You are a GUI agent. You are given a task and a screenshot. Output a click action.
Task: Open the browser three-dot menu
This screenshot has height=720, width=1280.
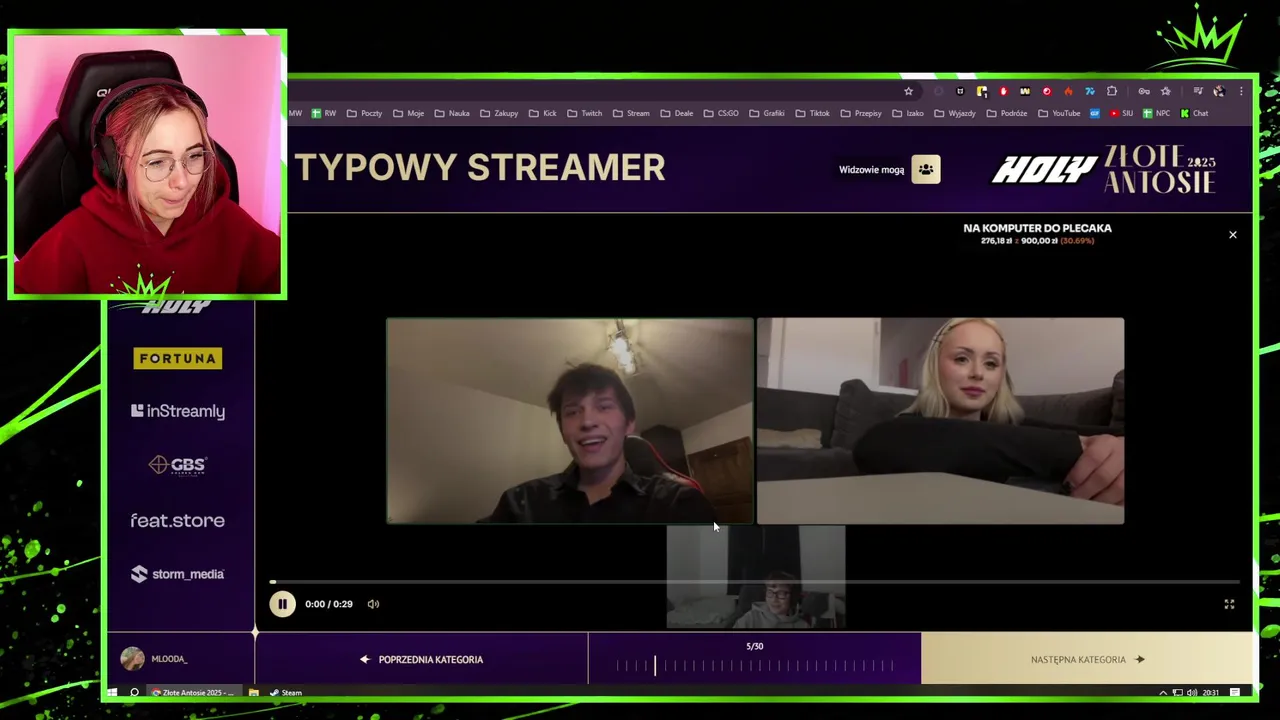pos(1241,91)
